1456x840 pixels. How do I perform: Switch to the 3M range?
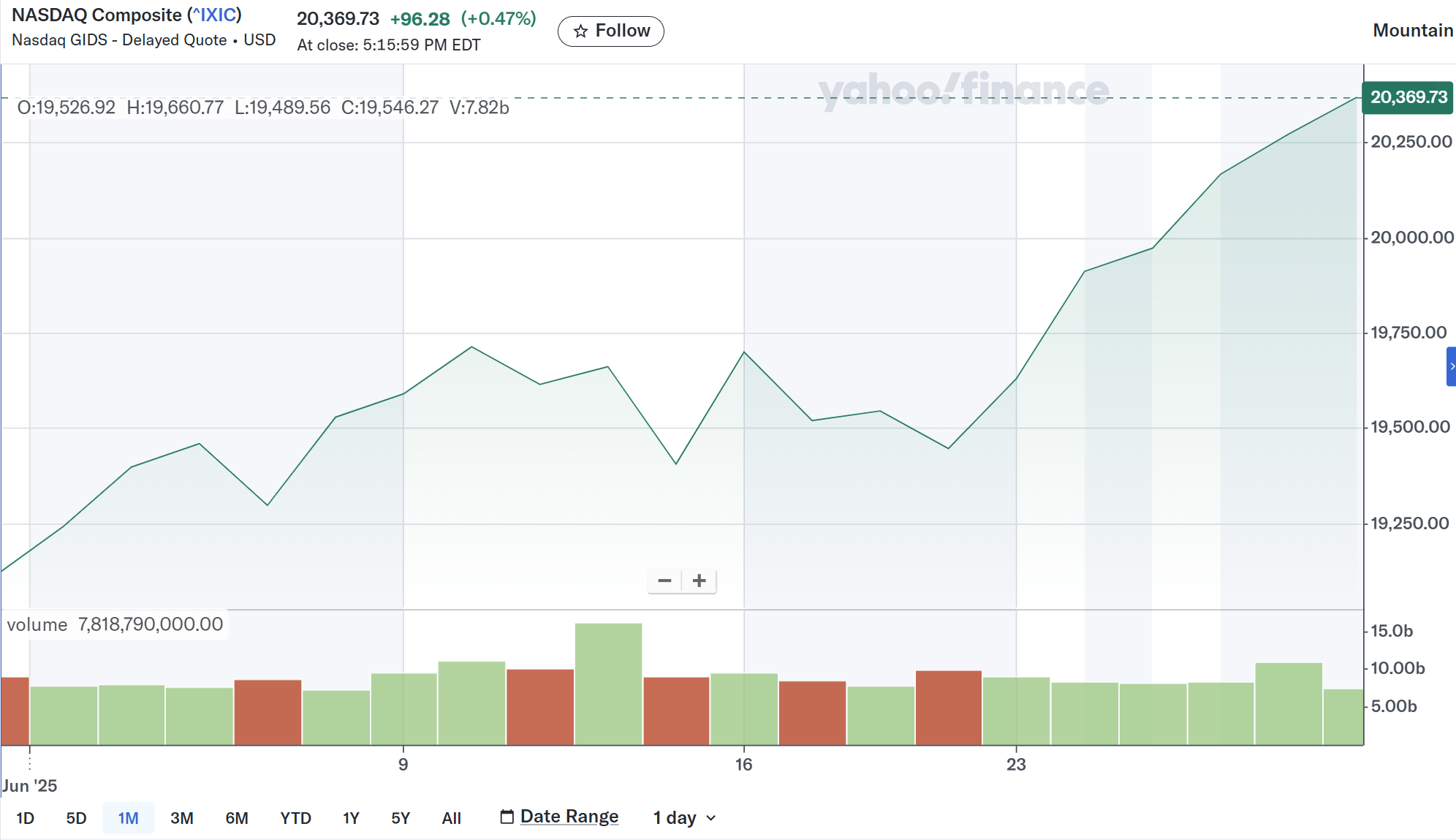(x=182, y=818)
